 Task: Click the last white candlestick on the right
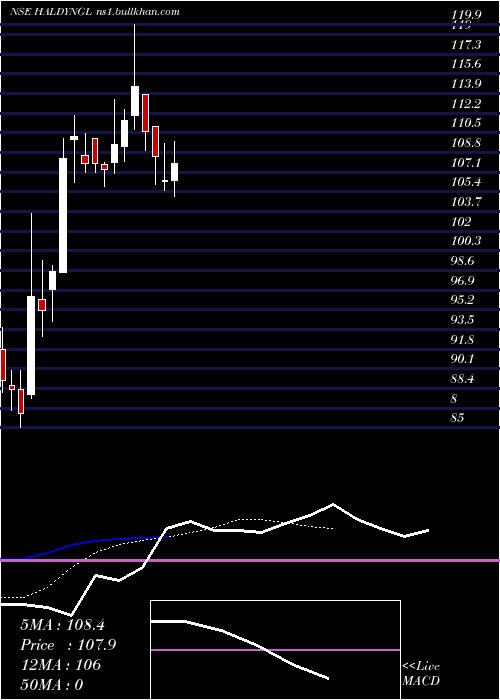[x=175, y=172]
